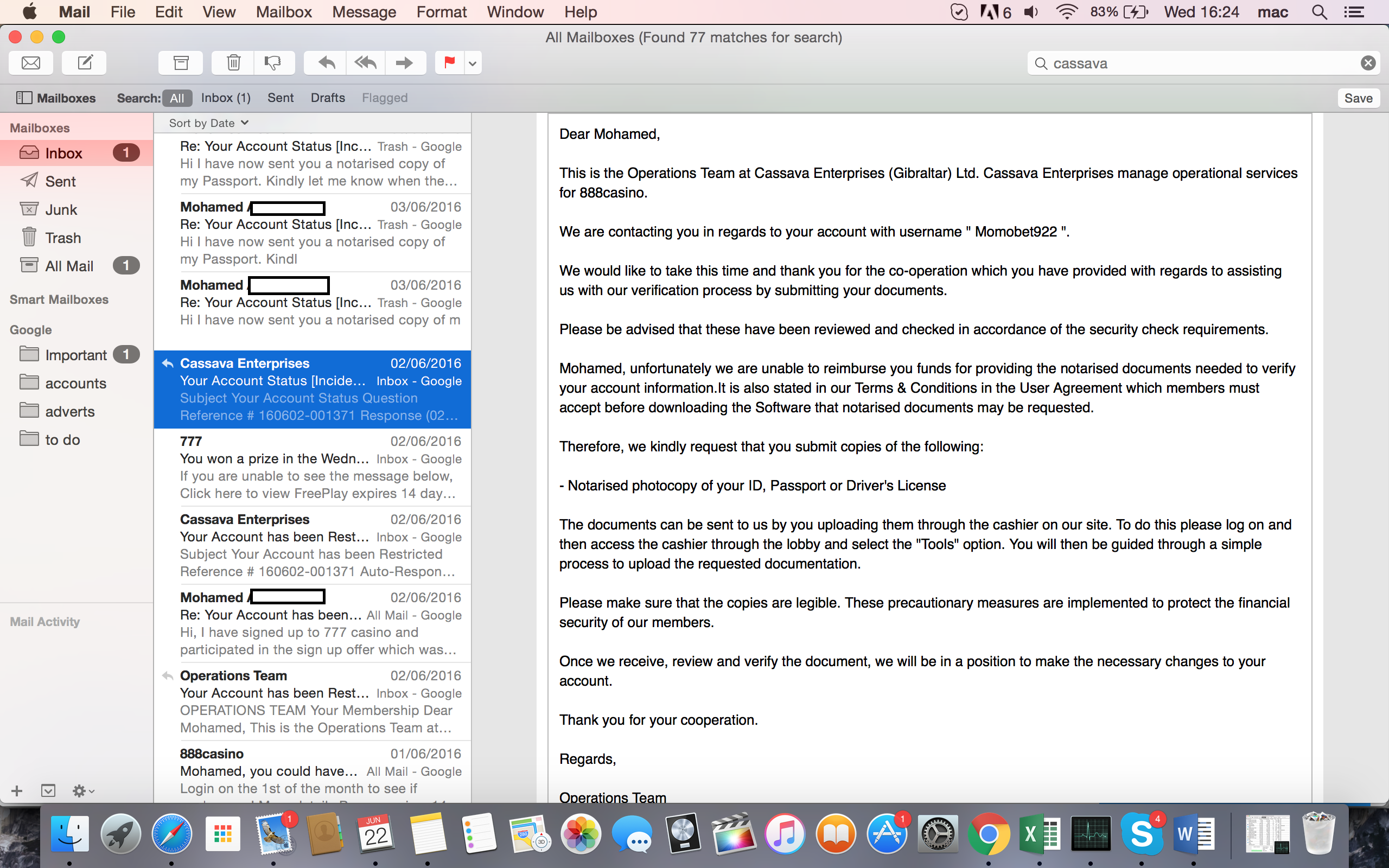The image size is (1389, 868).
Task: Open Finder from the Dock
Action: click(x=70, y=834)
